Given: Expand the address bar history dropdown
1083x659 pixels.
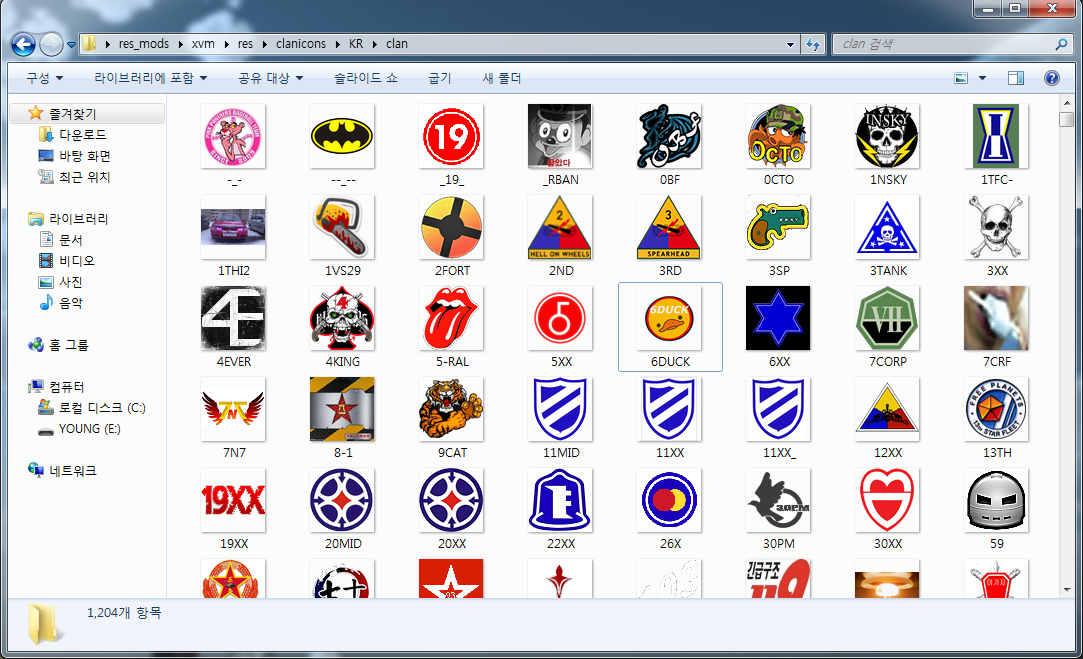Looking at the screenshot, I should [x=790, y=44].
